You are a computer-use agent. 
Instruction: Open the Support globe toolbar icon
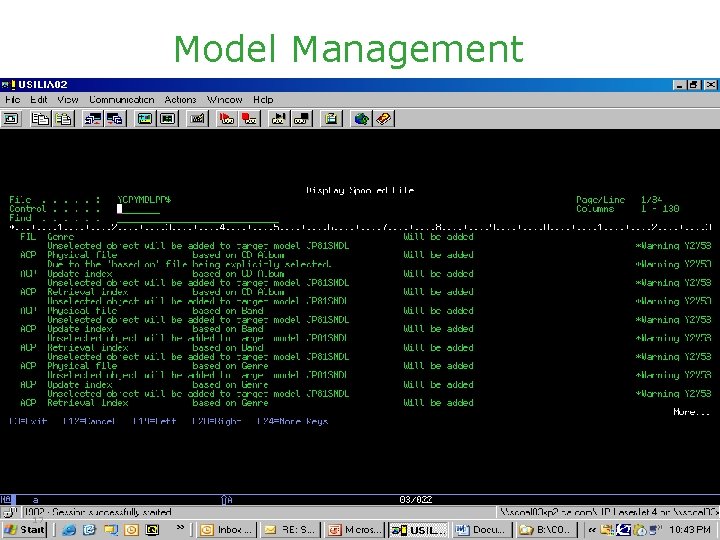[361, 119]
